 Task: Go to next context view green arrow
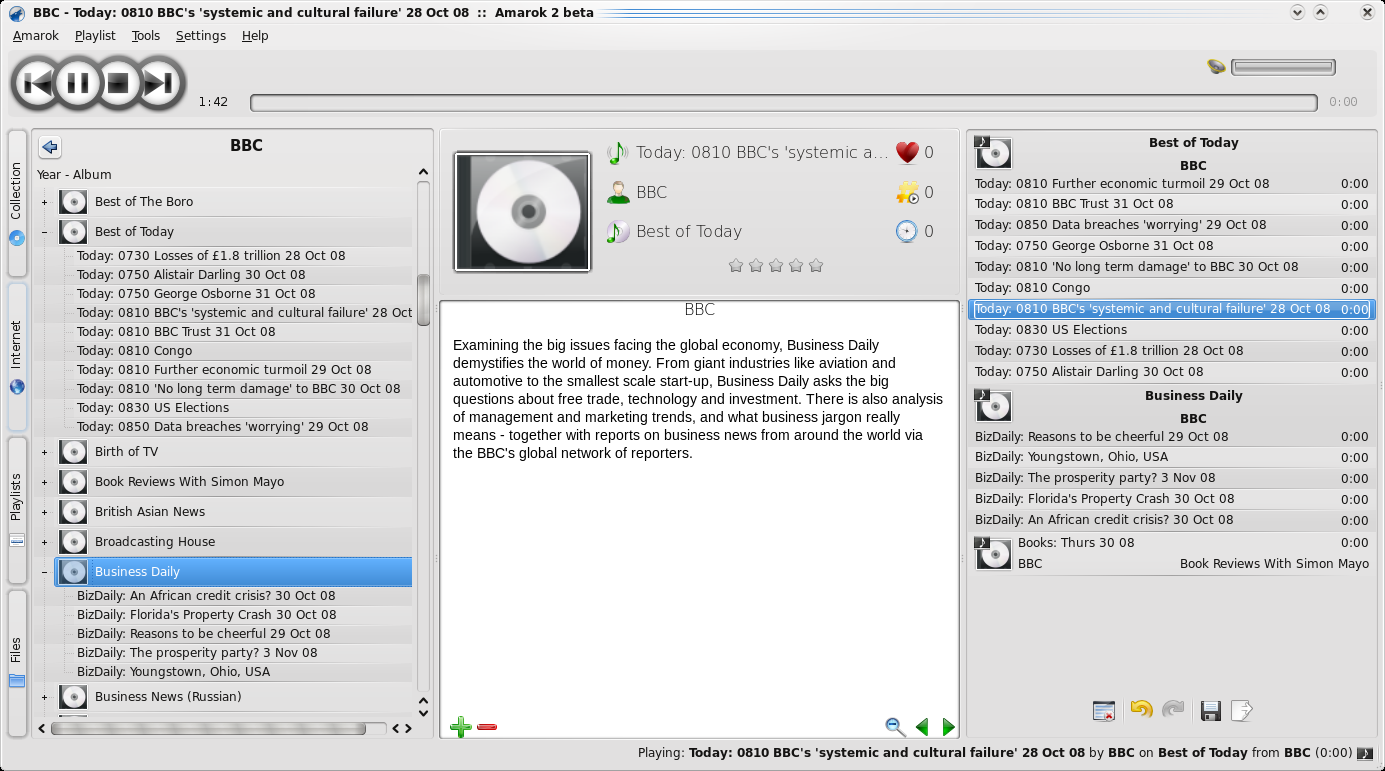948,727
